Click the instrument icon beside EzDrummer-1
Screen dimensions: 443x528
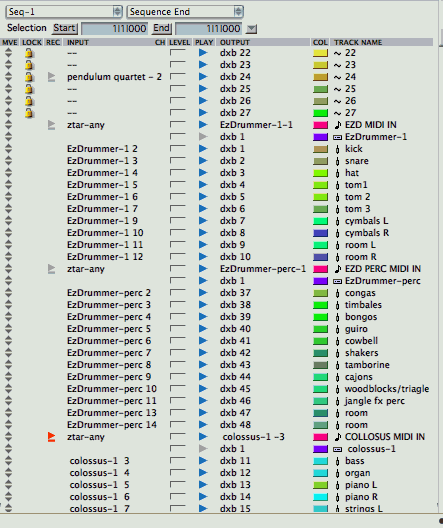[x=338, y=137]
